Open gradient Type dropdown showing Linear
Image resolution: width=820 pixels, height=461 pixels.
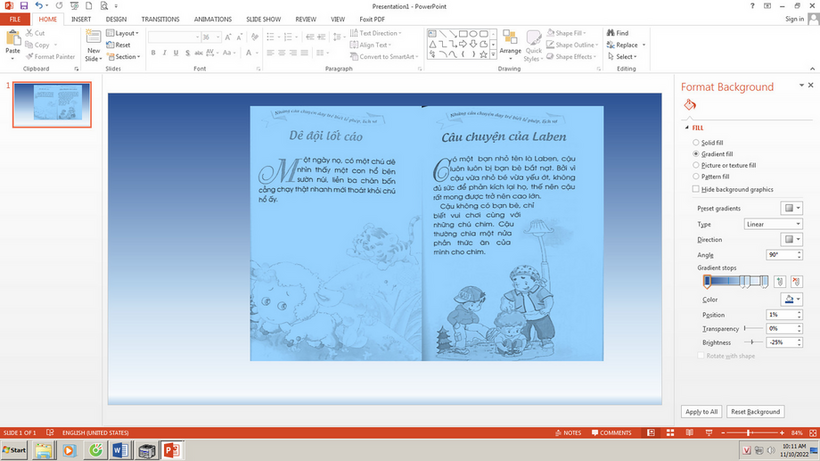point(773,224)
